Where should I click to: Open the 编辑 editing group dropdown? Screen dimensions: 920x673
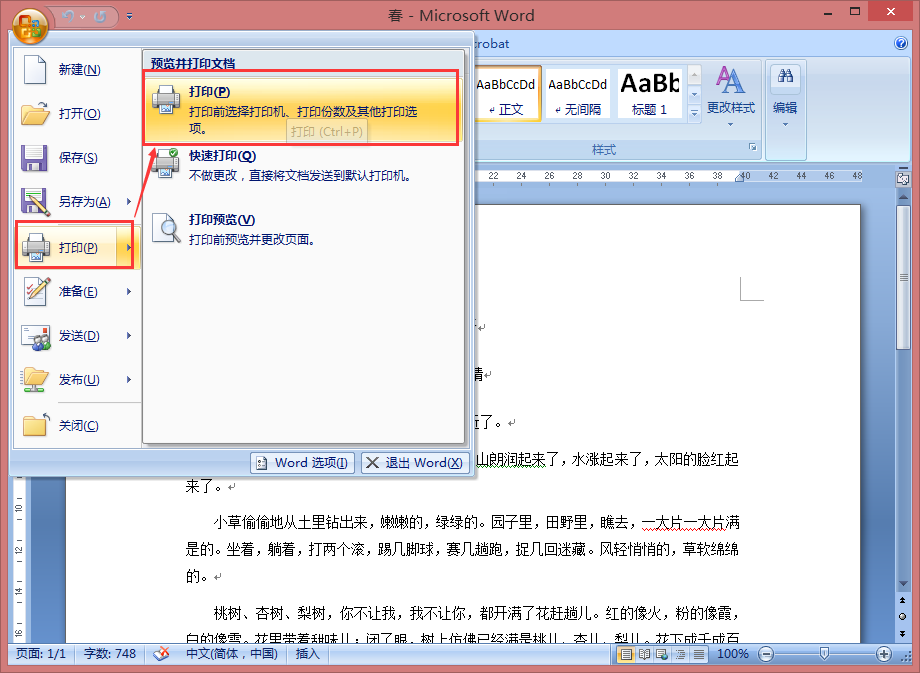(x=785, y=97)
